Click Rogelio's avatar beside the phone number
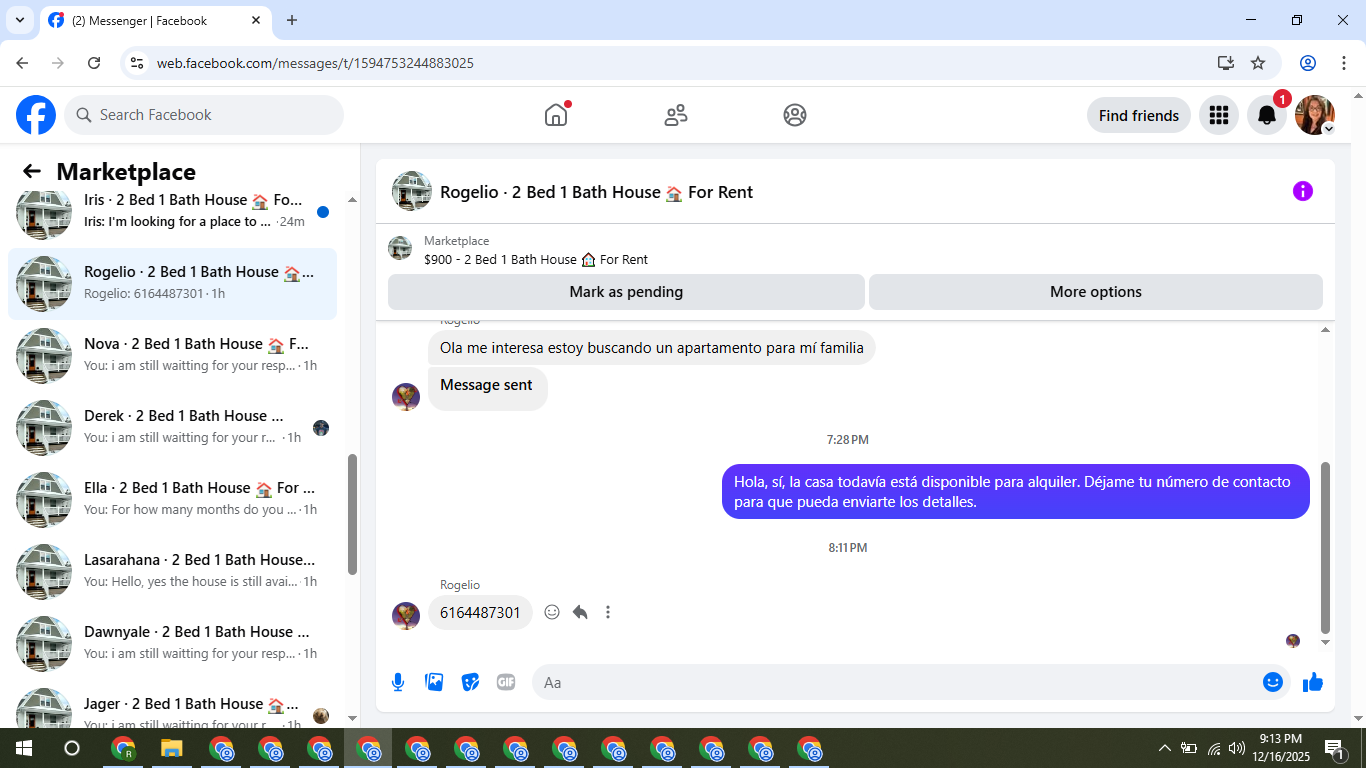This screenshot has width=1366, height=768. click(x=406, y=615)
